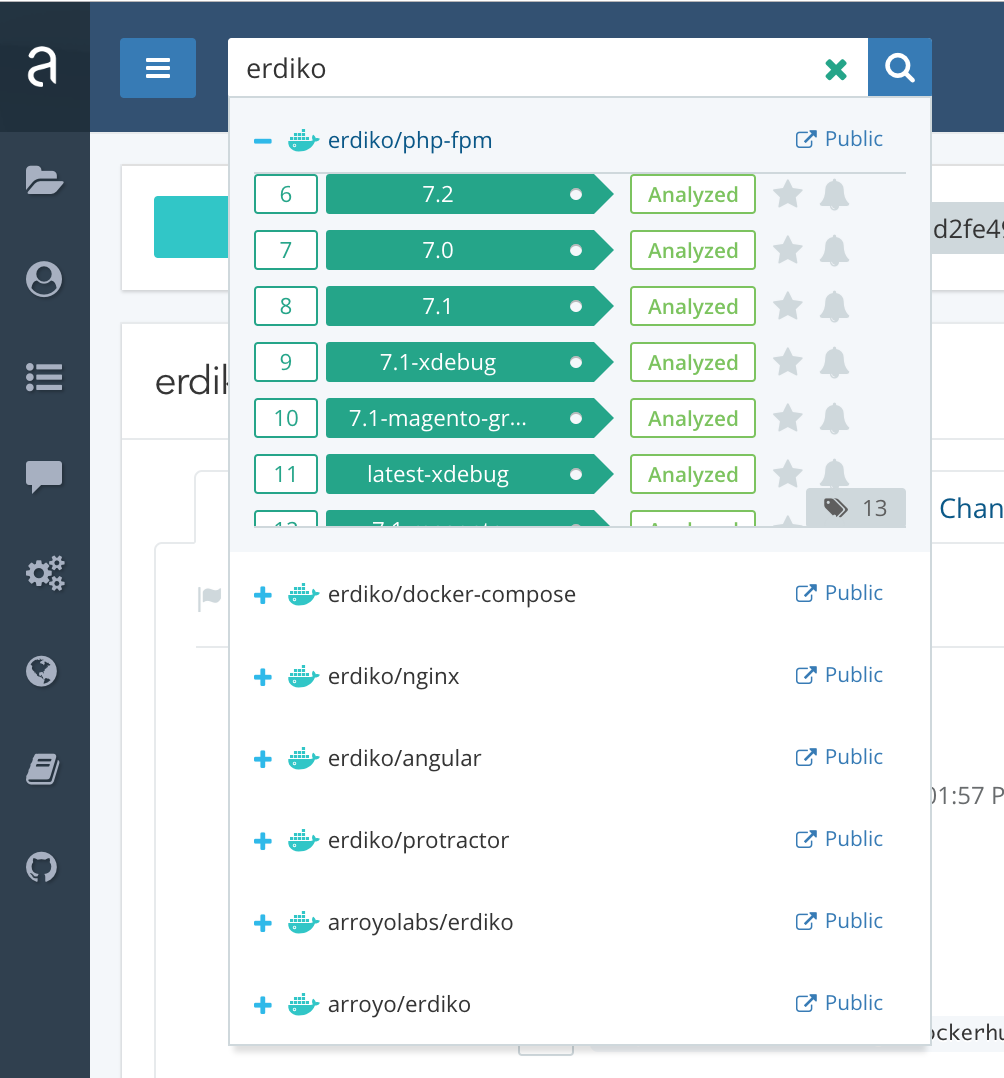Star the 7.1-magento-gr... tag

click(787, 418)
